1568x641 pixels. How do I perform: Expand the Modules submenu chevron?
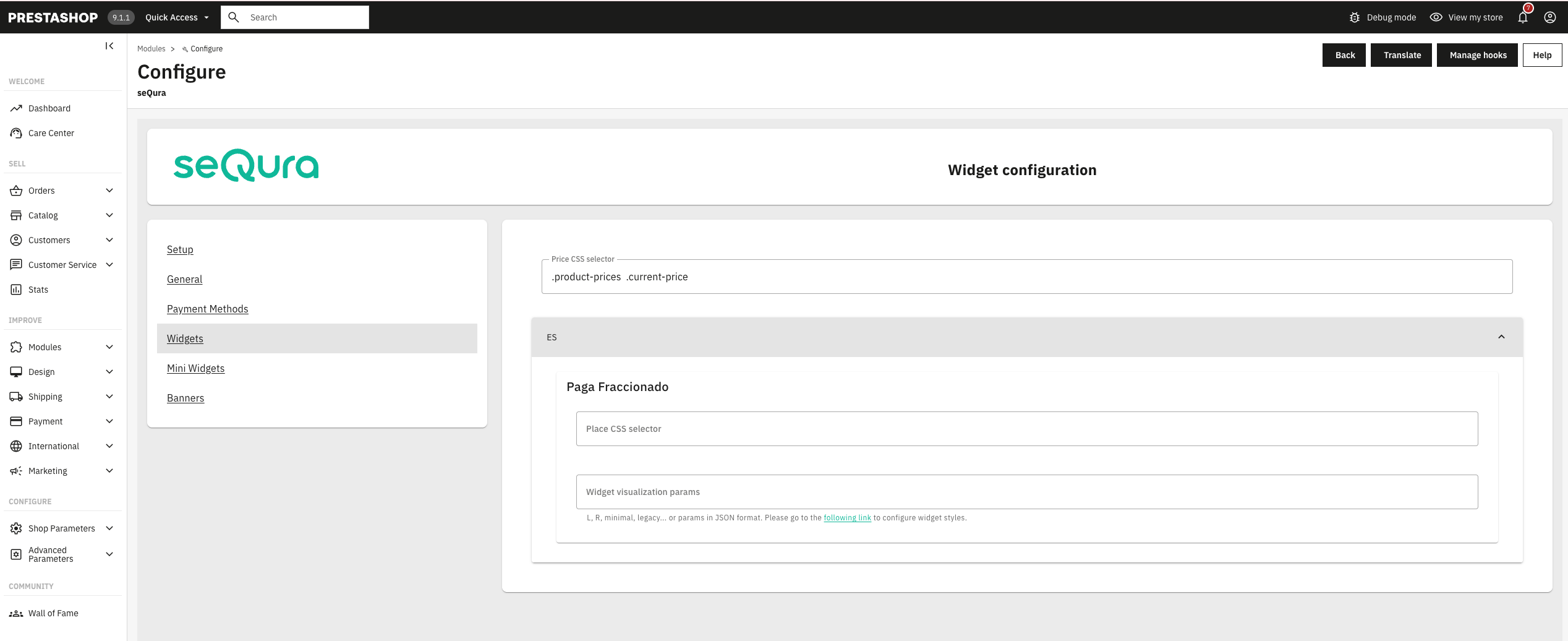109,347
